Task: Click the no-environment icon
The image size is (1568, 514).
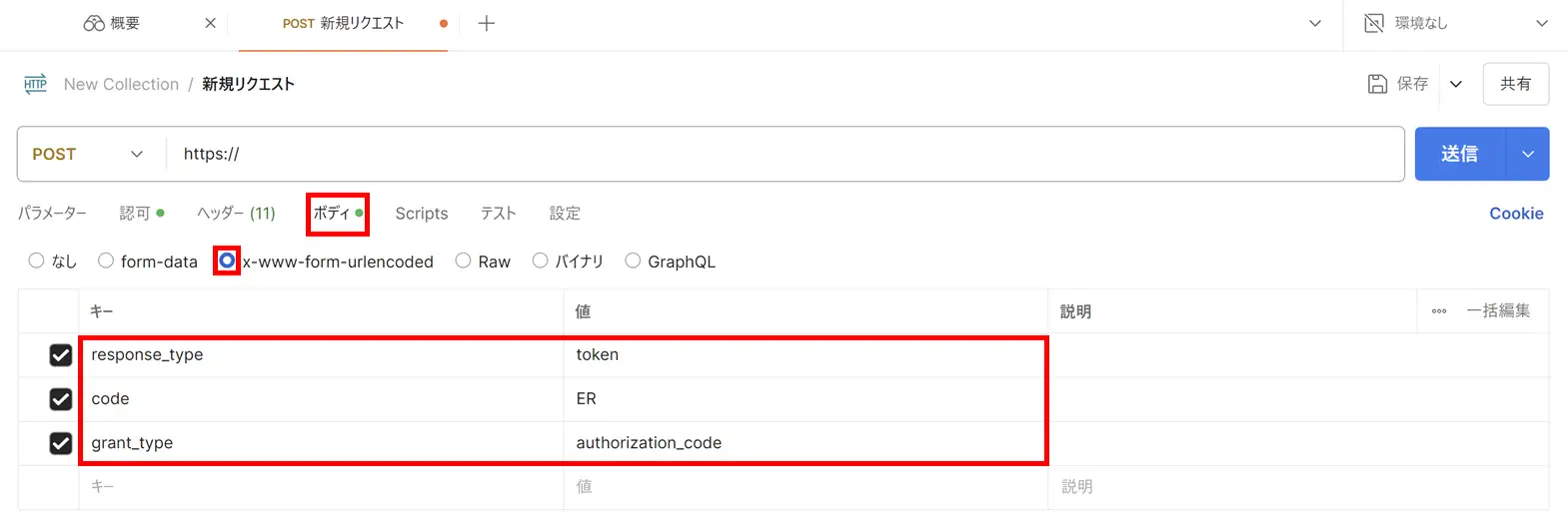Action: pyautogui.click(x=1374, y=23)
